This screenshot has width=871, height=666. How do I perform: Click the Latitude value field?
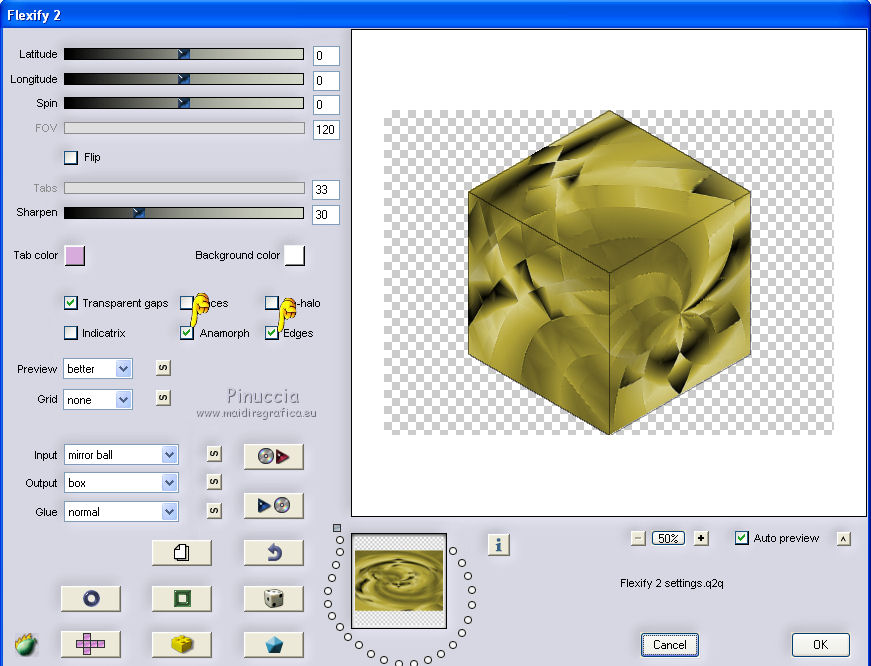[326, 56]
